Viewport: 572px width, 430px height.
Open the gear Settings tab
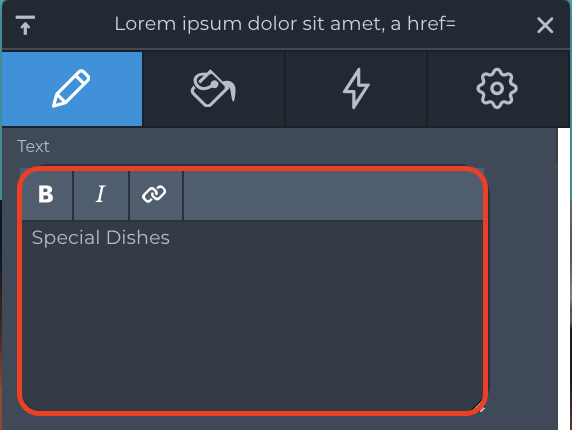point(497,89)
